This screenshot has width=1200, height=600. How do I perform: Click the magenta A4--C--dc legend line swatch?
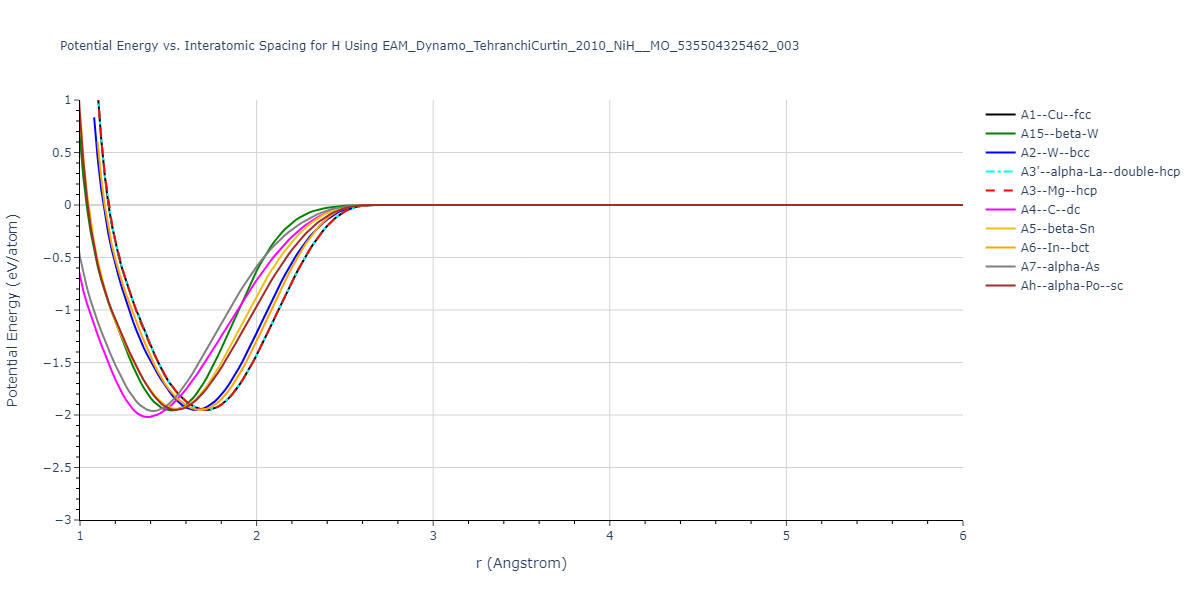click(x=1000, y=210)
